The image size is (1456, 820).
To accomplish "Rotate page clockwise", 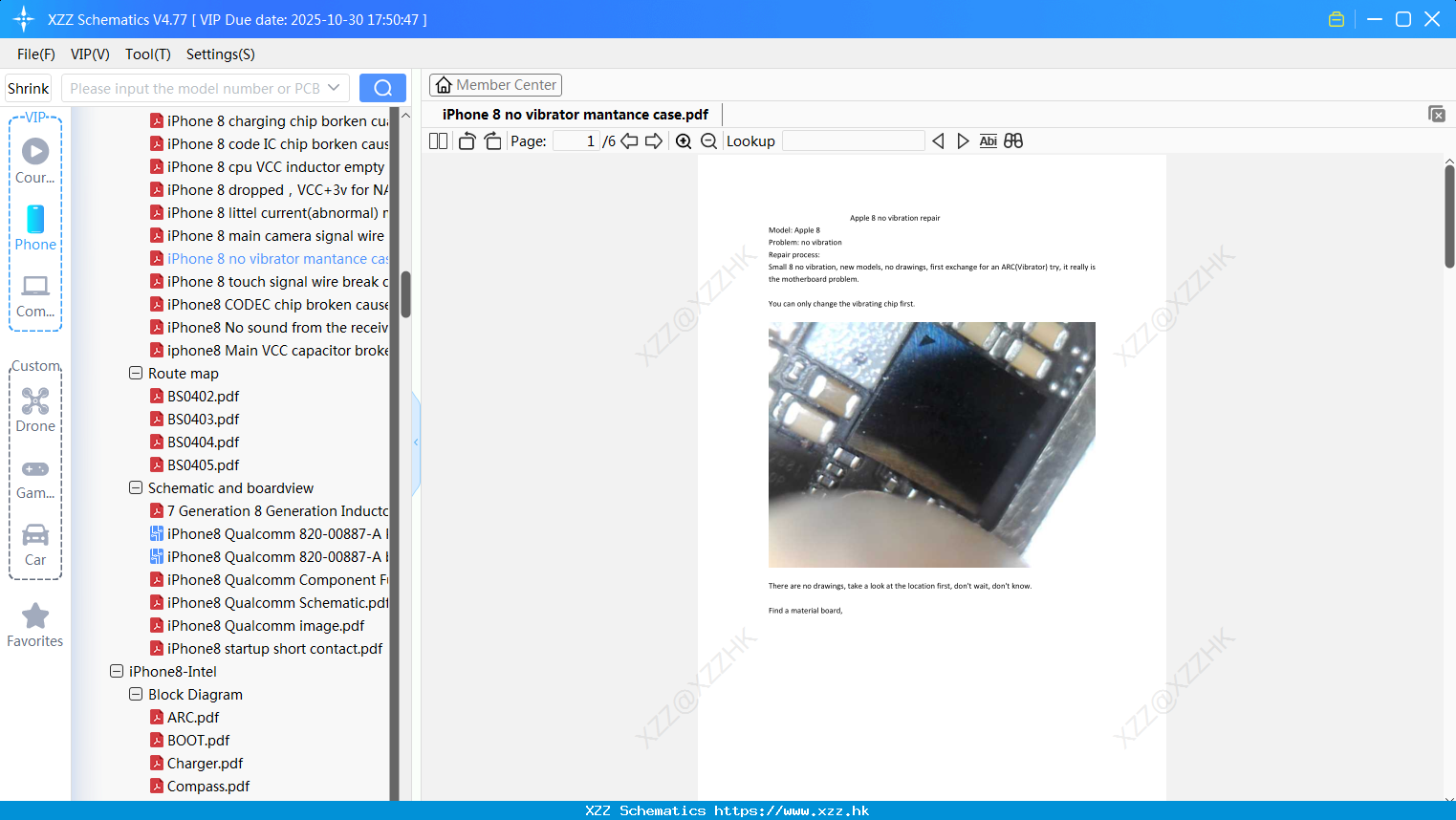I will coord(492,141).
